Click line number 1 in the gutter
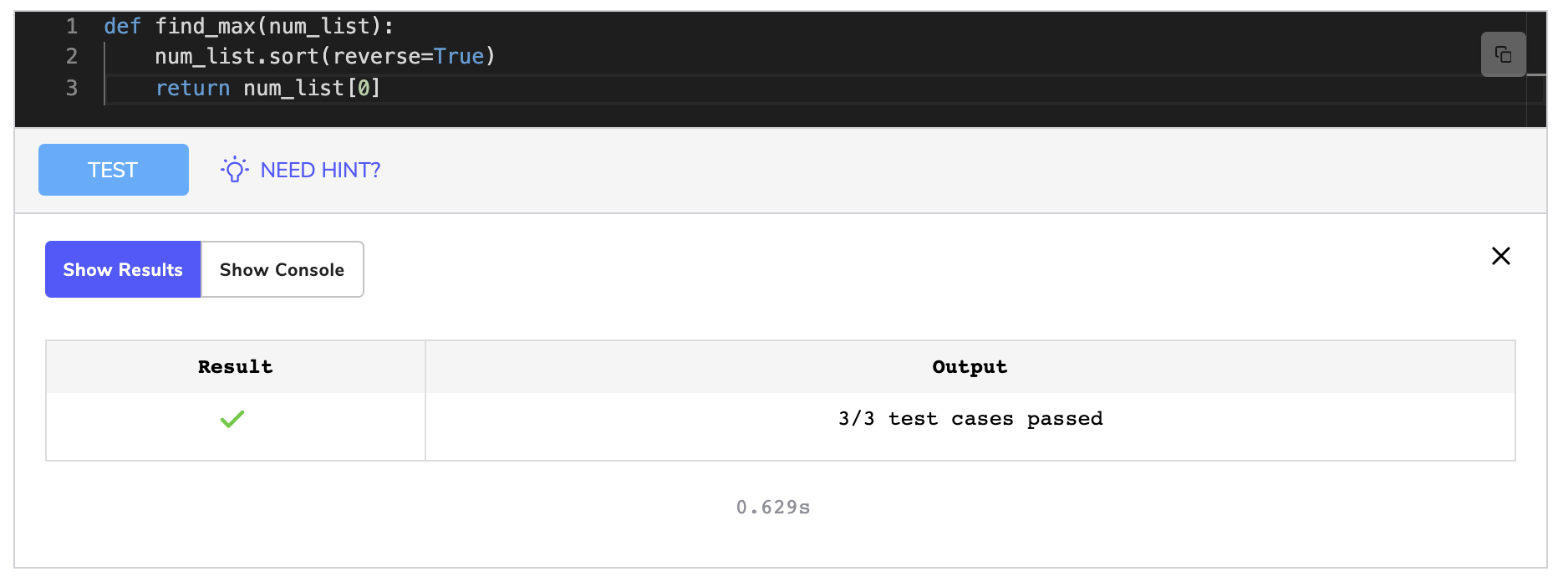 [72, 26]
